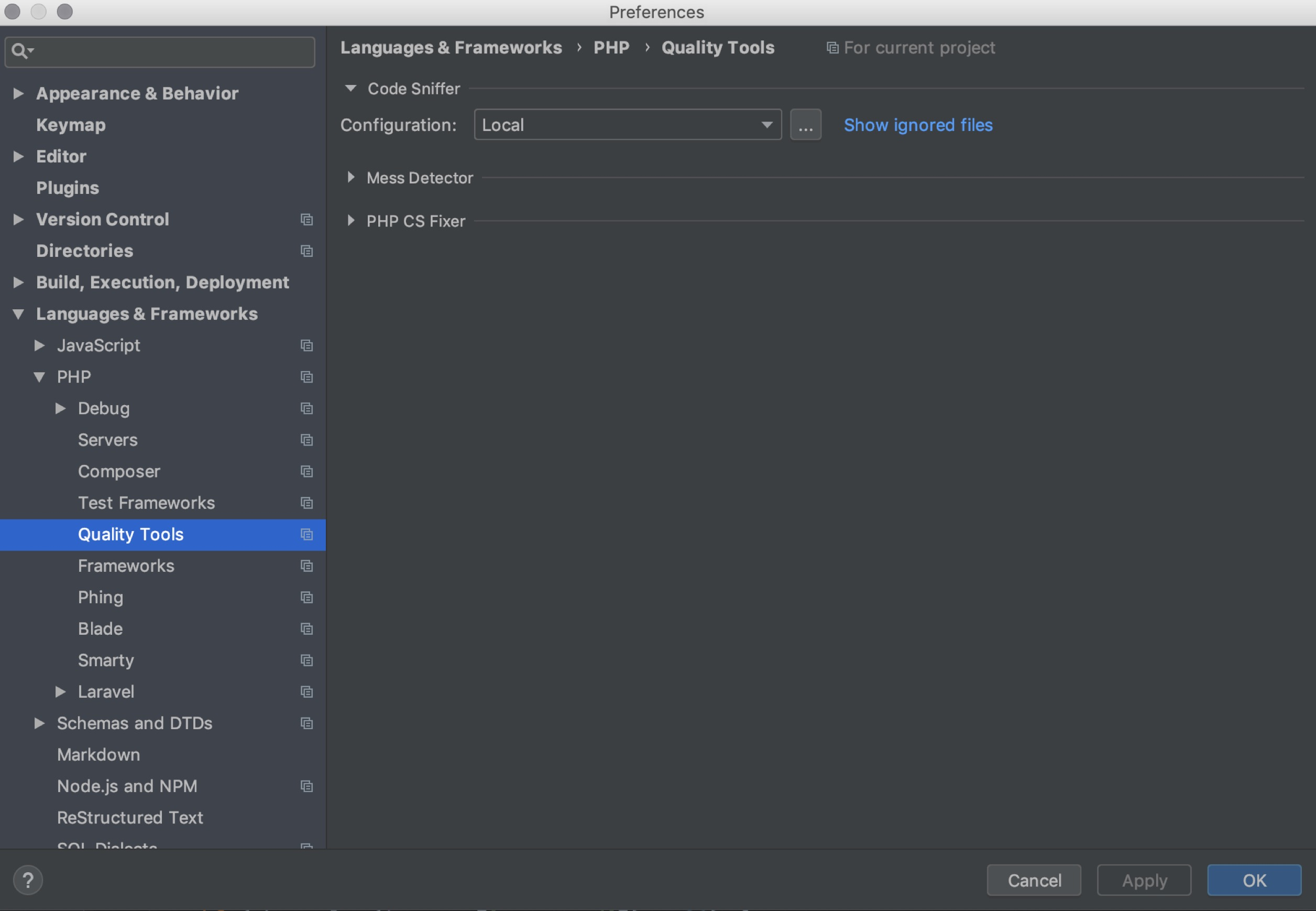Click the project-level icon beside Blade
Image resolution: width=1316 pixels, height=911 pixels.
coord(307,629)
